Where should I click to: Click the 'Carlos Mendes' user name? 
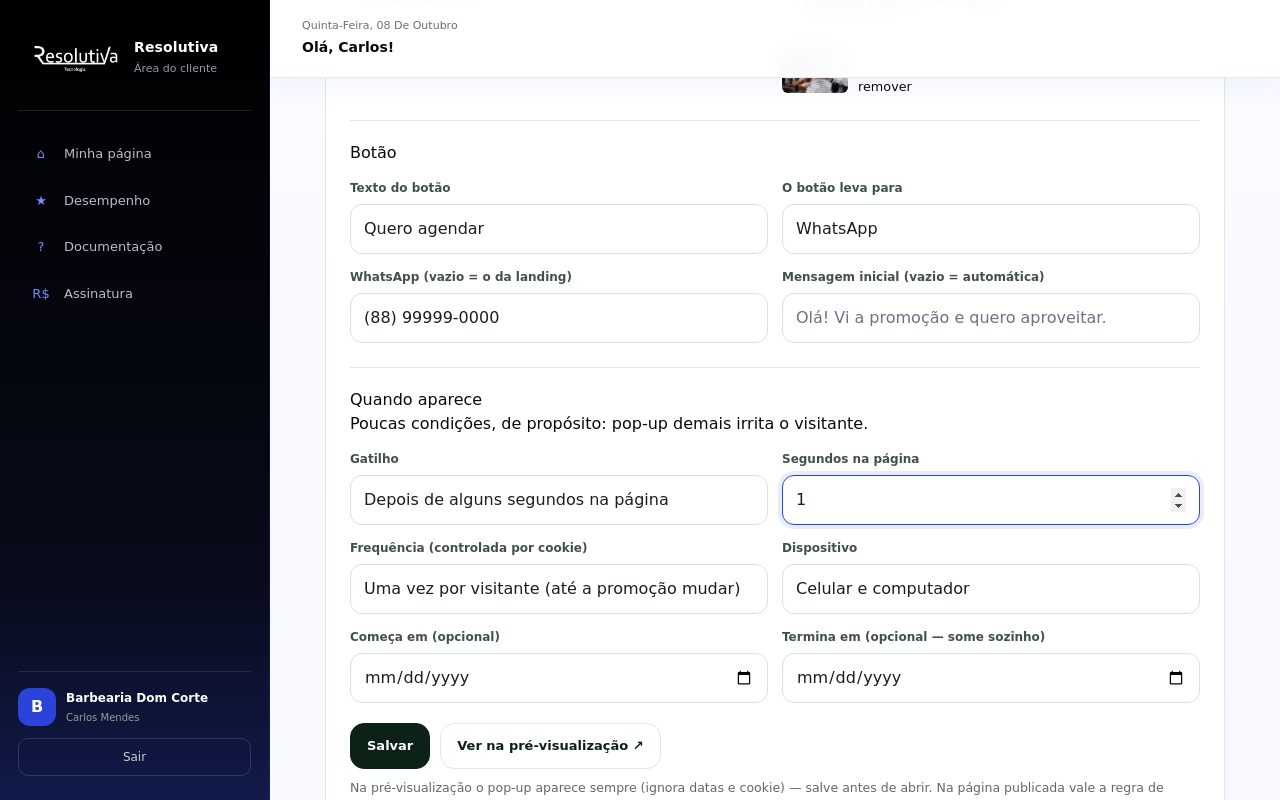pyautogui.click(x=103, y=718)
